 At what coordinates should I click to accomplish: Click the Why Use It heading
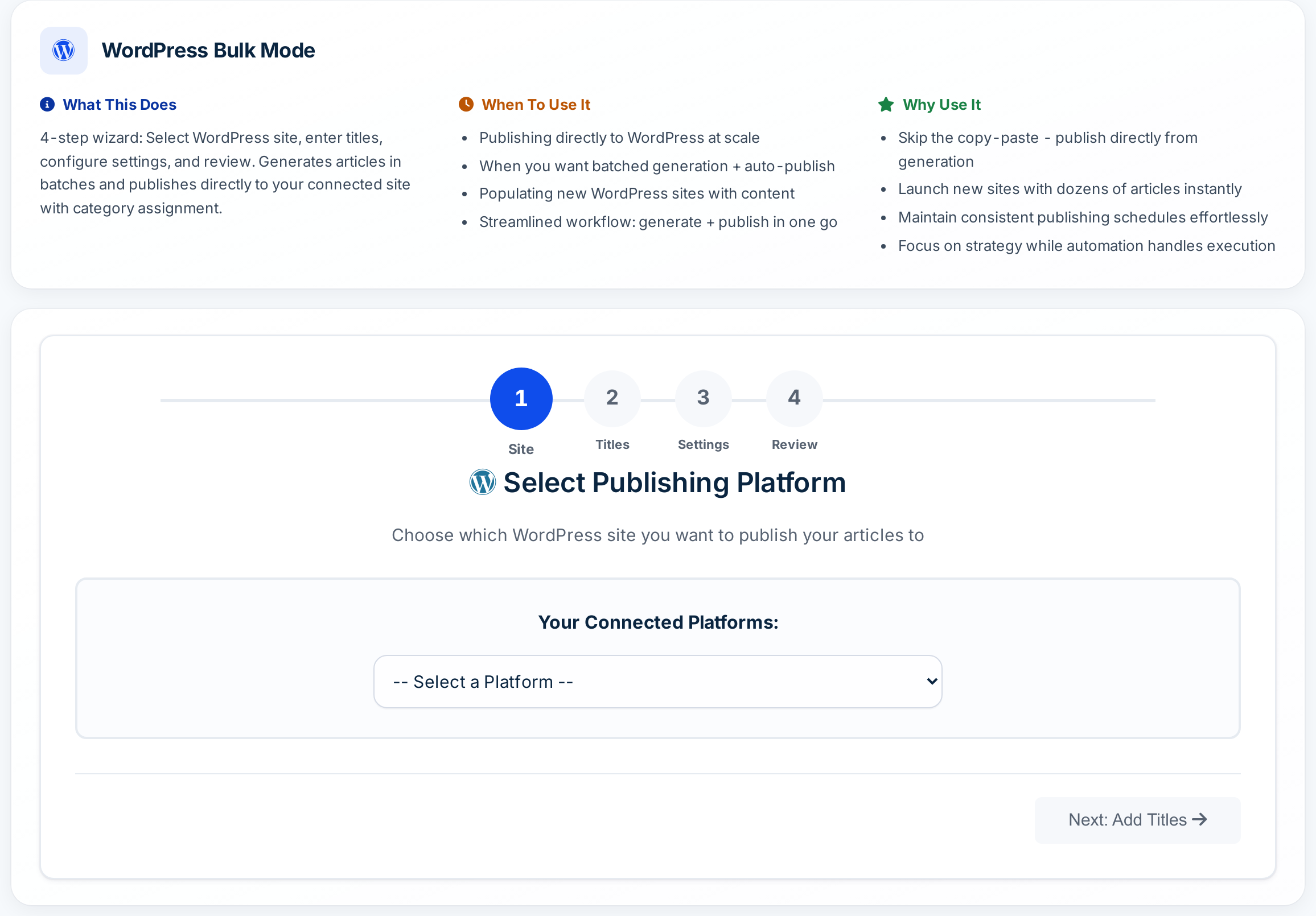(x=941, y=105)
